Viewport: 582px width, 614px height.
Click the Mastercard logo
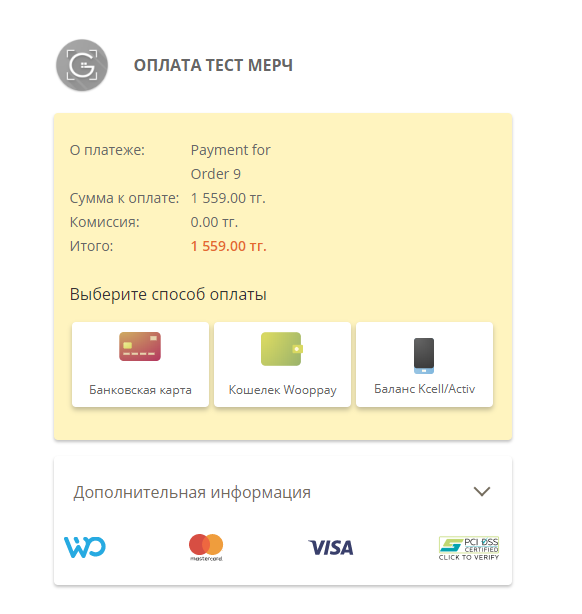206,547
